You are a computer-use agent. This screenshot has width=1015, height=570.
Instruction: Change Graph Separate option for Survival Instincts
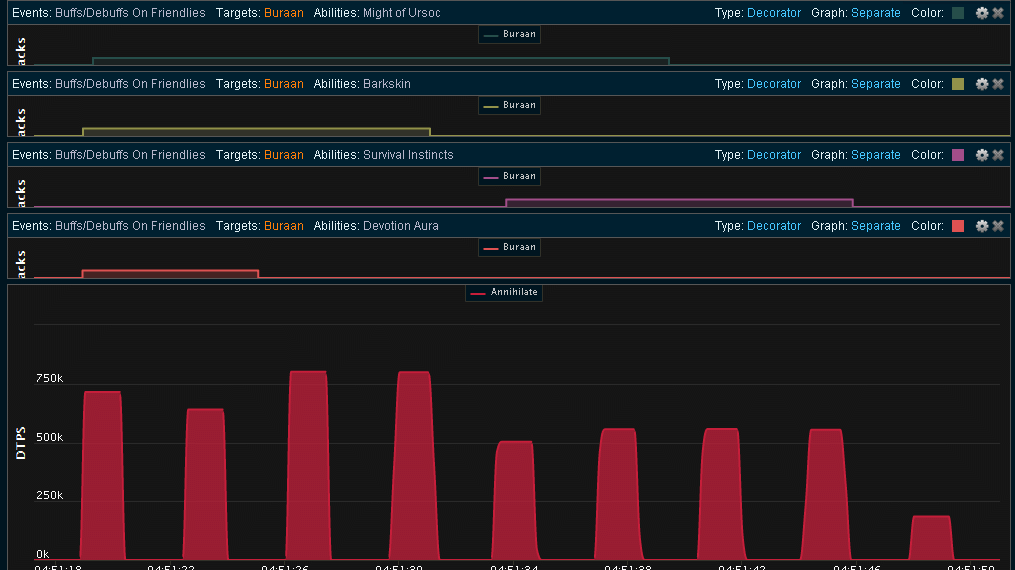[875, 155]
